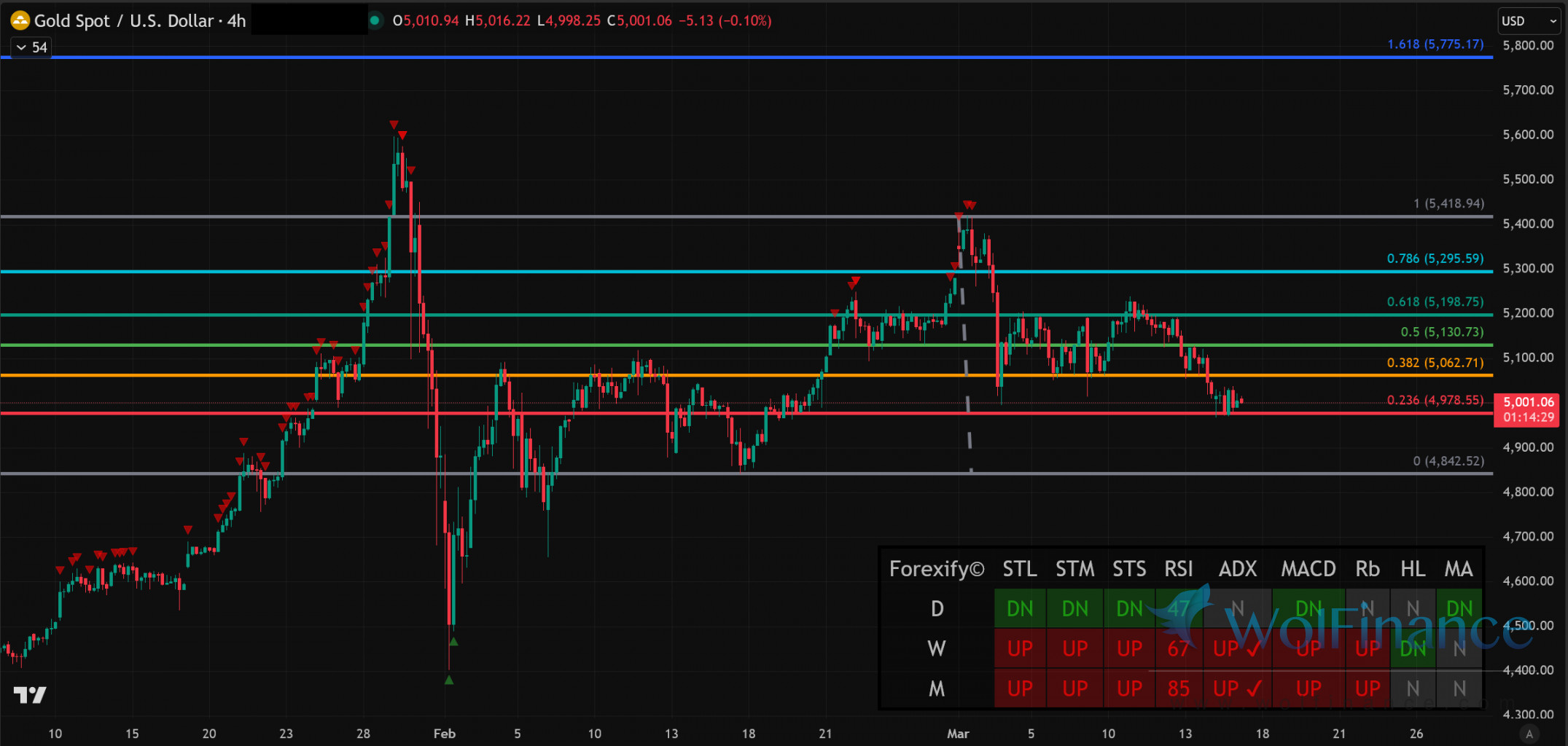Click the Feb label on time axis
Viewport: 1568px width, 746px height.
444,734
